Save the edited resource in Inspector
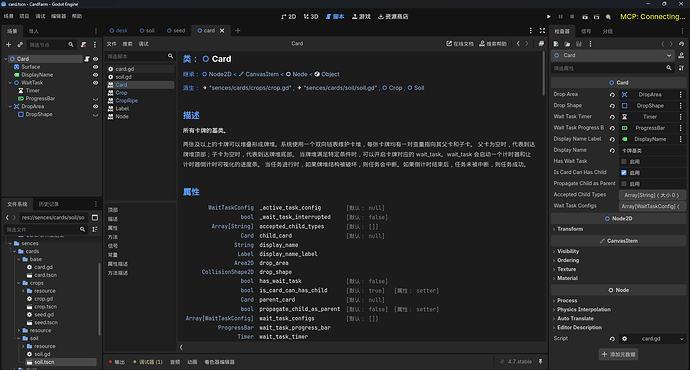The height and width of the screenshot is (370, 690). coord(579,44)
